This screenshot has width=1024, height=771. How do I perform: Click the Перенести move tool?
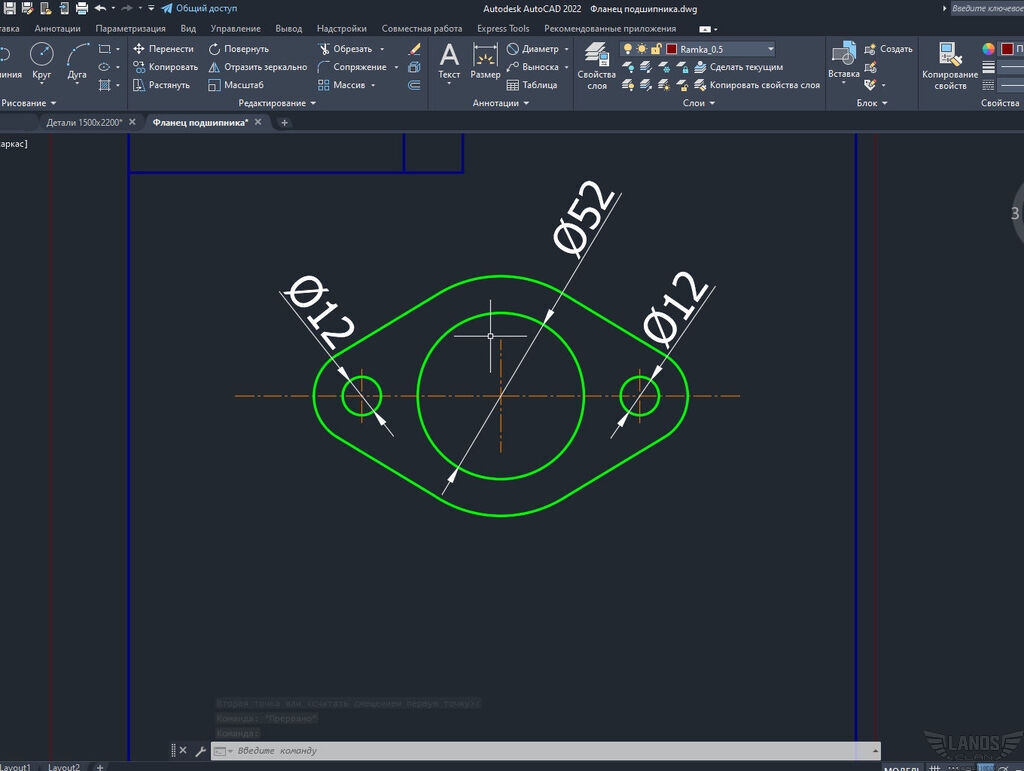(x=163, y=49)
